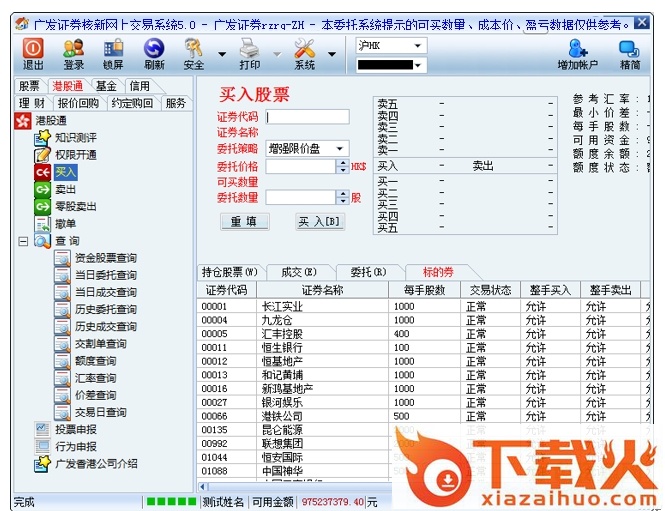Image resolution: width=665 pixels, height=511 pixels.
Task: Focus the 证券代码 input field
Action: 307,116
